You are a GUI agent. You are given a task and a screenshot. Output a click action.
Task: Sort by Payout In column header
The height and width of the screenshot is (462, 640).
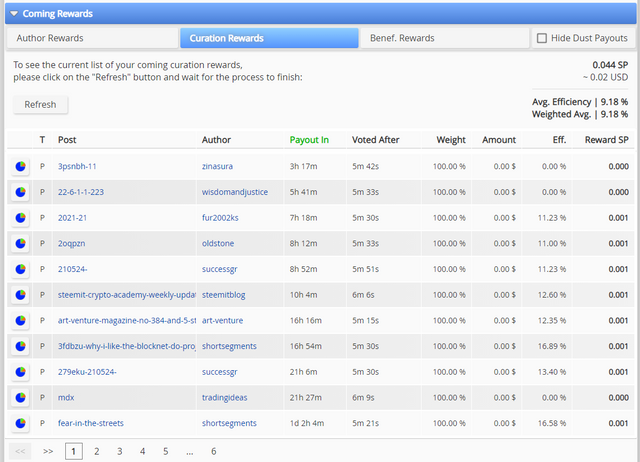(309, 140)
